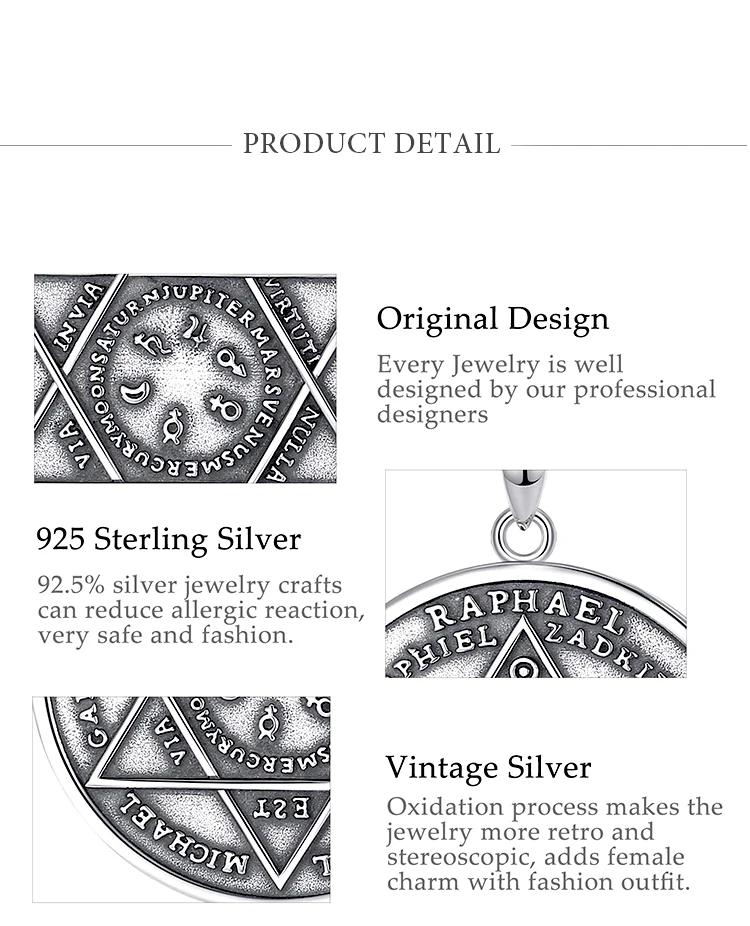Image resolution: width=750 pixels, height=926 pixels.
Task: Open the pendant bail closeup photo
Action: [535, 573]
